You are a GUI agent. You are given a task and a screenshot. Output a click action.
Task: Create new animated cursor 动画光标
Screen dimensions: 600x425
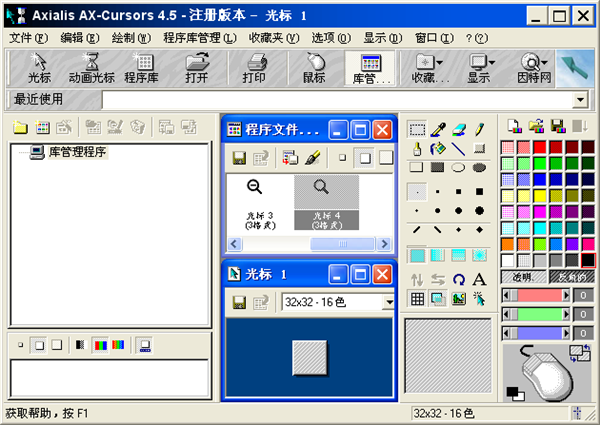(91, 68)
